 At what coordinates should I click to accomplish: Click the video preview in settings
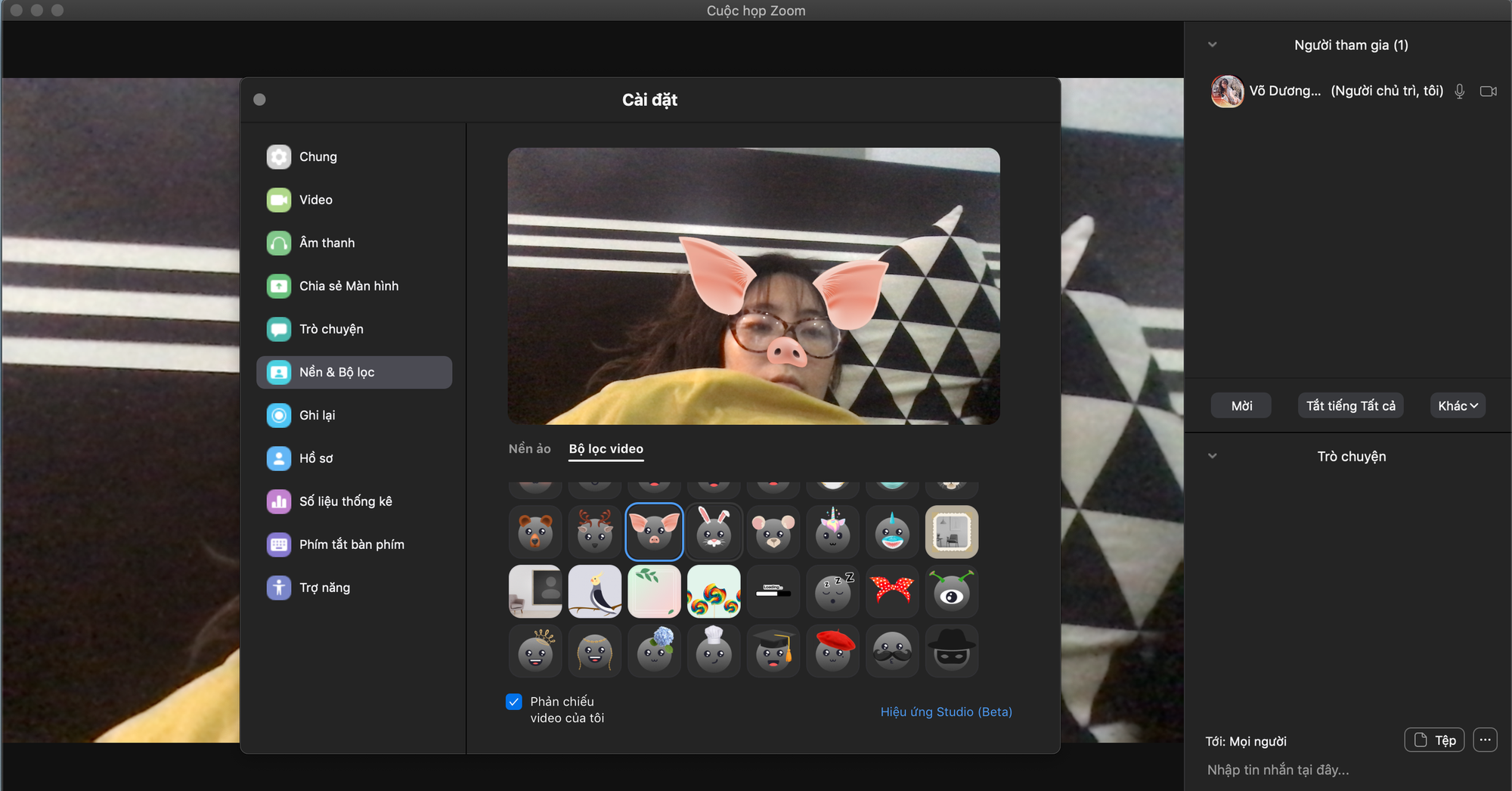[754, 286]
